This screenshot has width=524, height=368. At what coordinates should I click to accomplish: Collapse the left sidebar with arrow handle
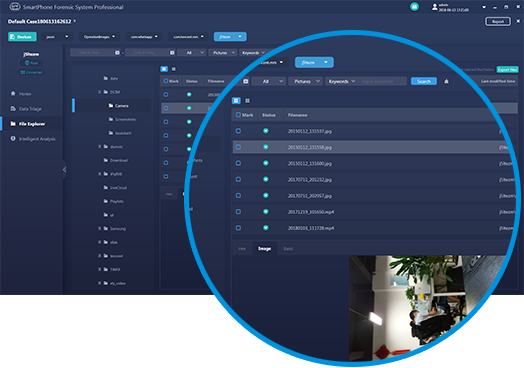pyautogui.click(x=64, y=169)
